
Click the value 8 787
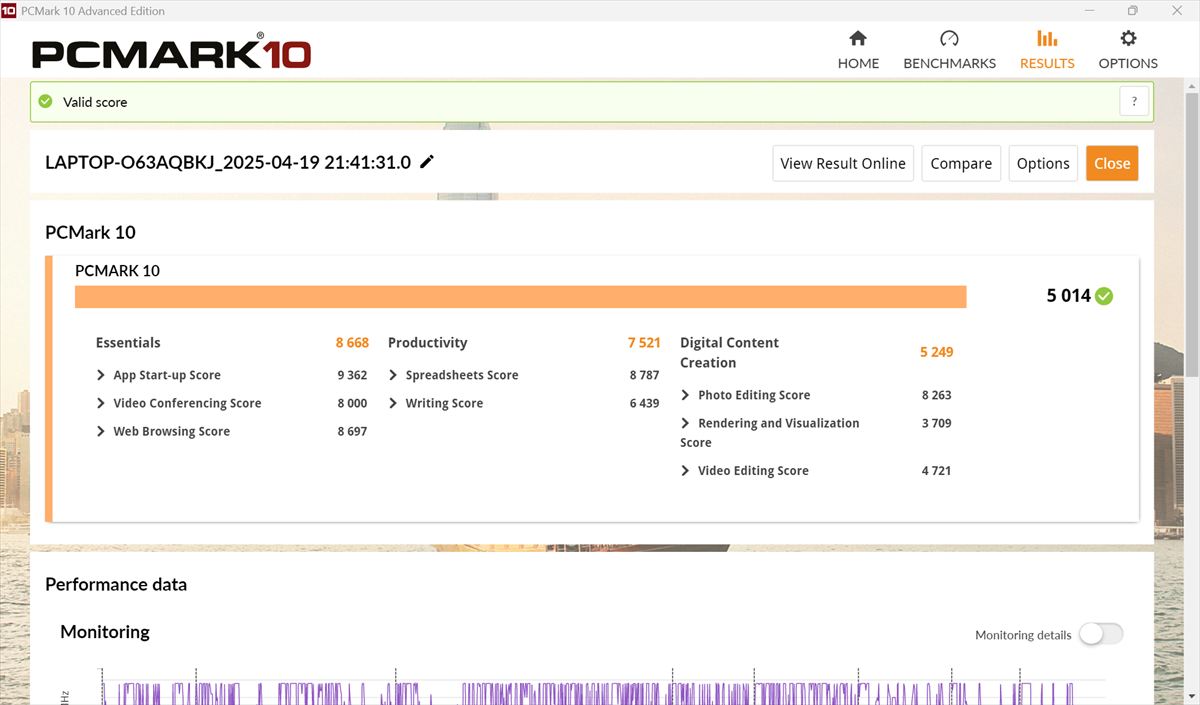point(644,375)
